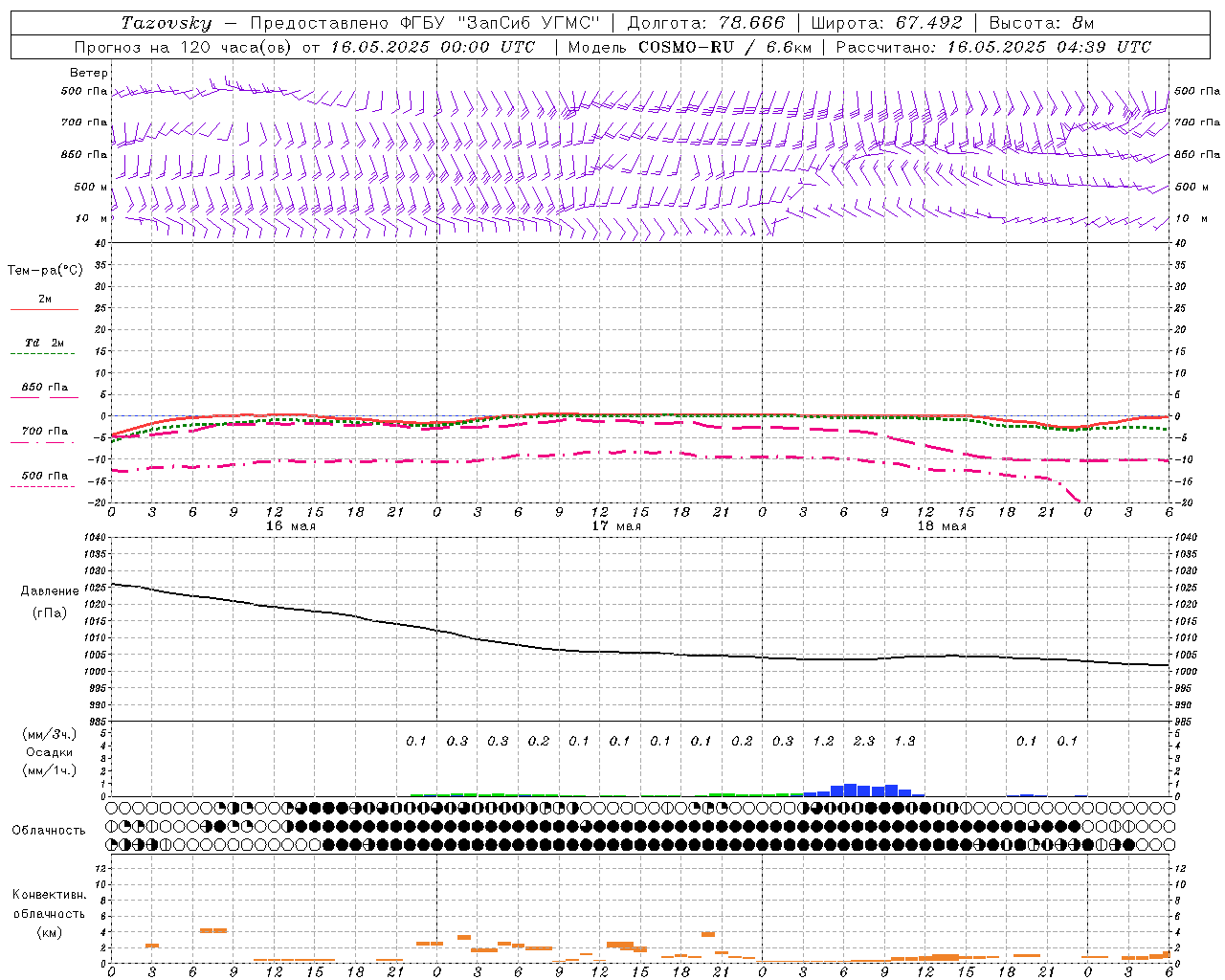
Task: Click the 'Ветер' wind panel label
Action: (89, 73)
